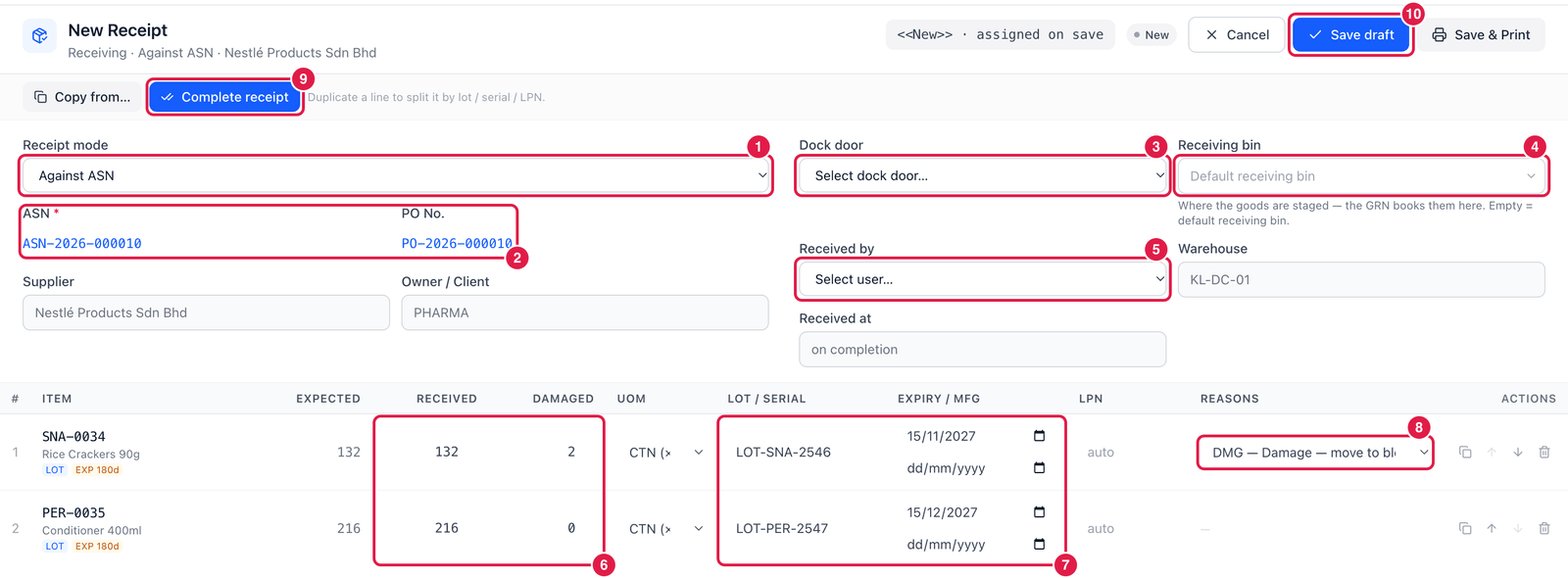Save the receipt as a draft

(1350, 34)
